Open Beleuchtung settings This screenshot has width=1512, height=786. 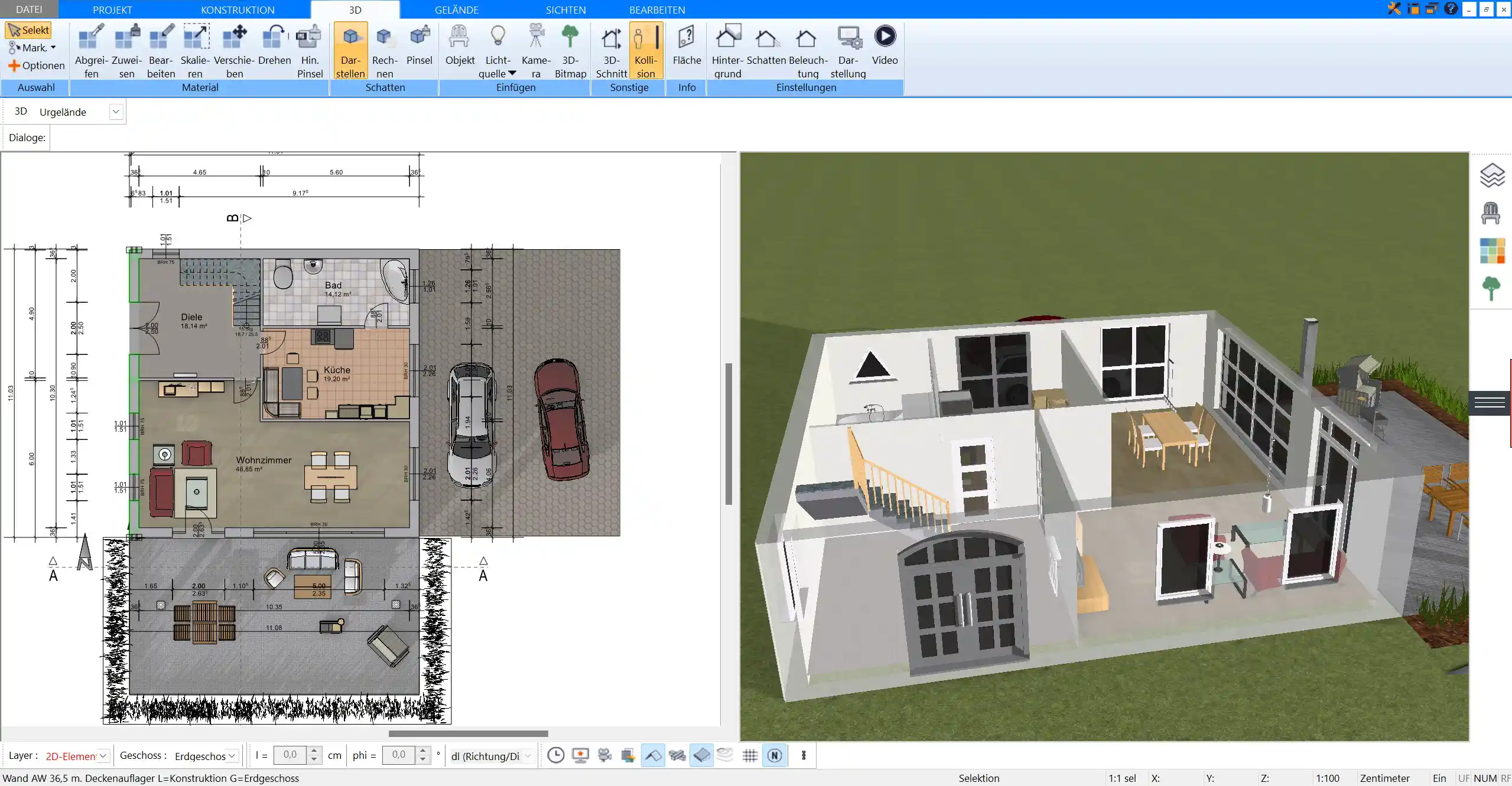[x=808, y=51]
